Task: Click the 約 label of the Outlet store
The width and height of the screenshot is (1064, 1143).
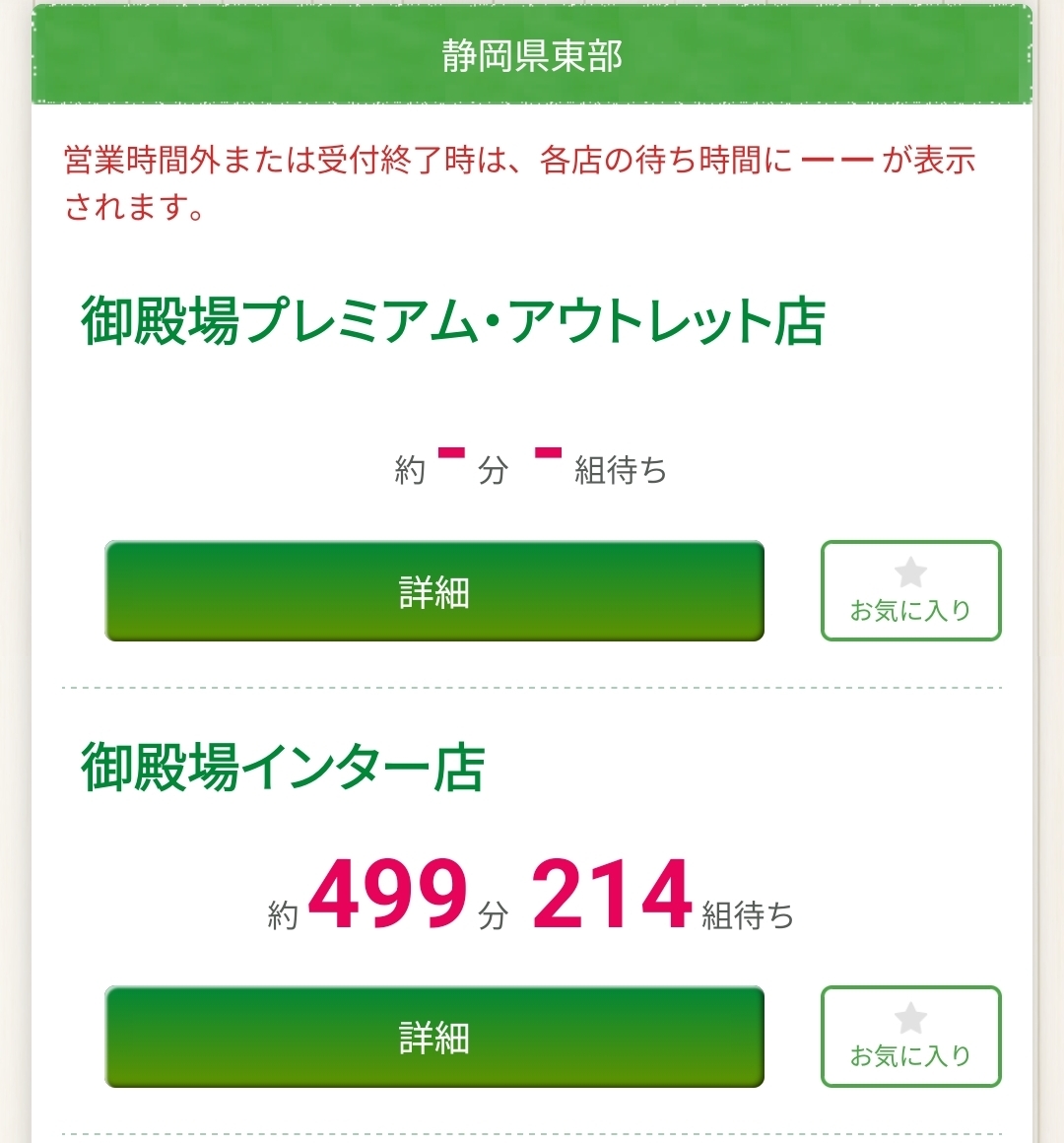Action: click(x=410, y=471)
